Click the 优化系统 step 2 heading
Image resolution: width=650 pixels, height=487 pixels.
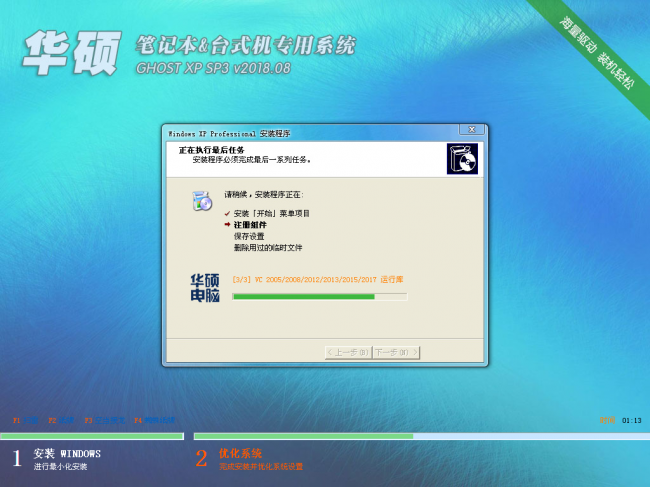click(x=240, y=453)
